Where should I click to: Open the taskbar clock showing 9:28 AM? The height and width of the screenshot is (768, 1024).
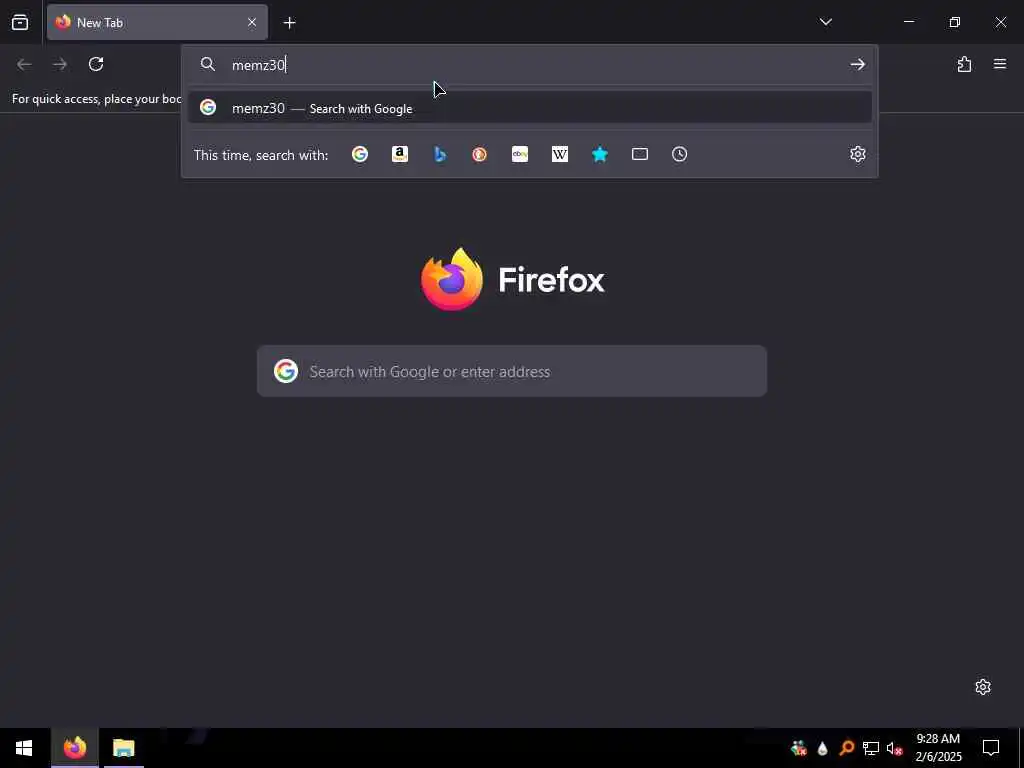click(x=938, y=748)
